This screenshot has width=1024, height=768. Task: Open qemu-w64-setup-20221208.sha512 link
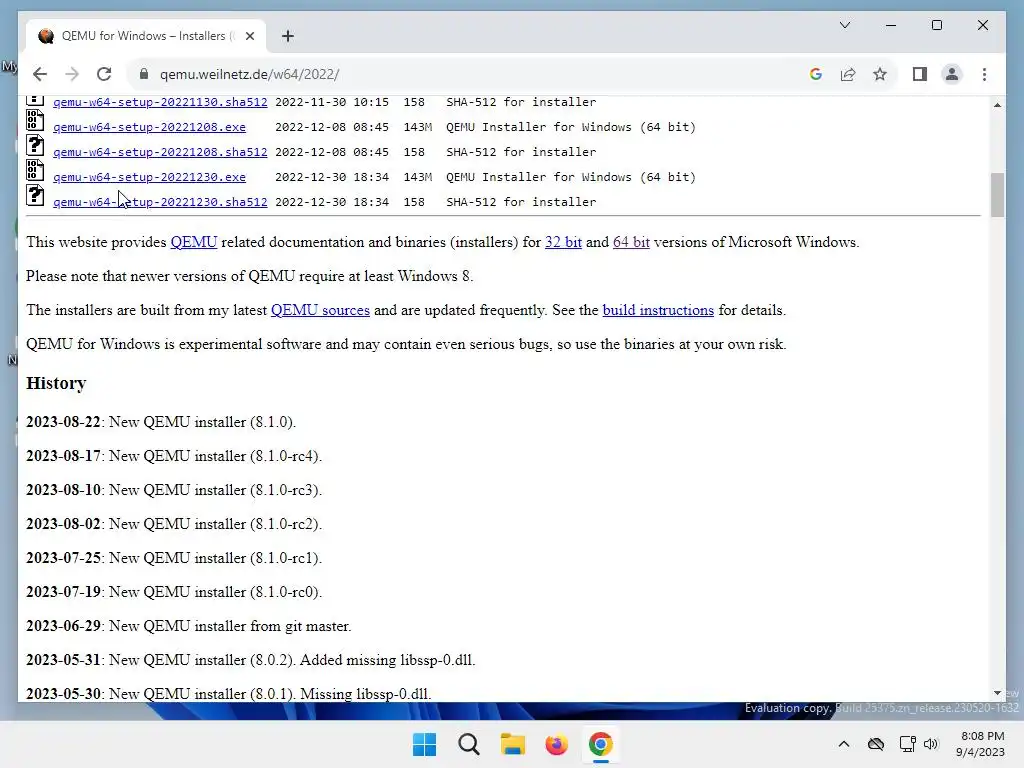(160, 152)
